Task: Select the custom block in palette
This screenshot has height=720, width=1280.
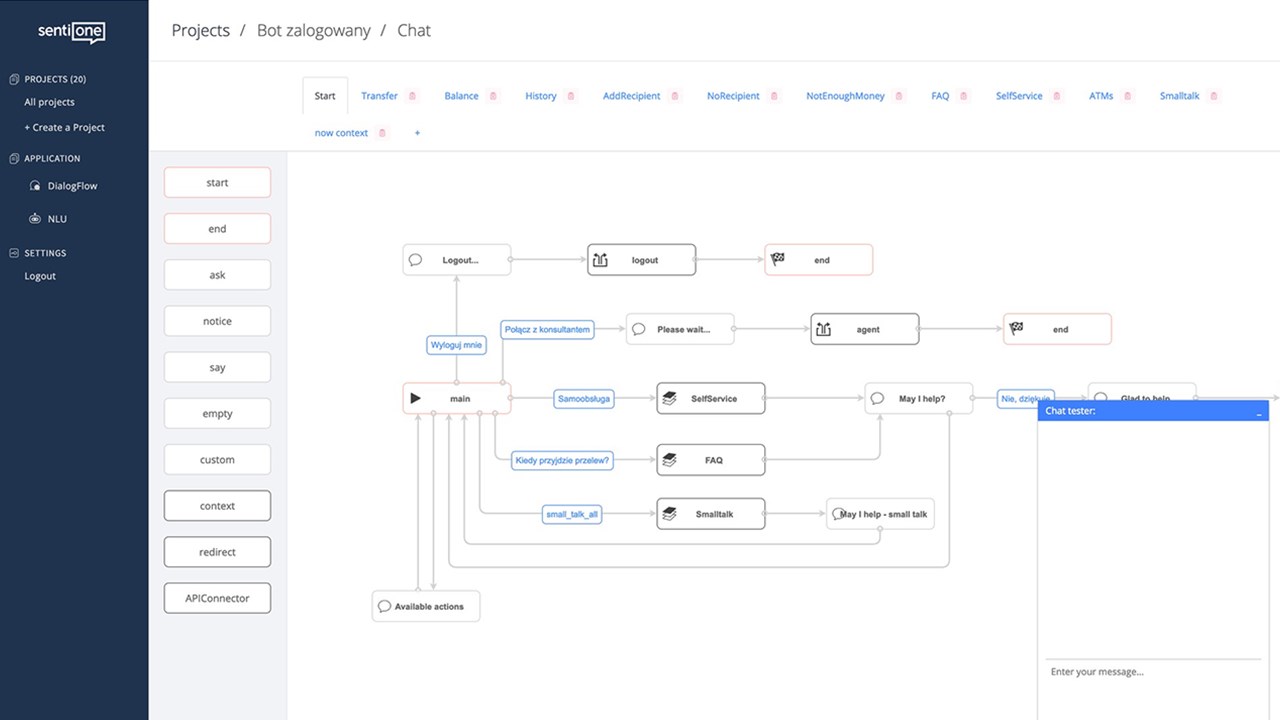Action: 217,460
